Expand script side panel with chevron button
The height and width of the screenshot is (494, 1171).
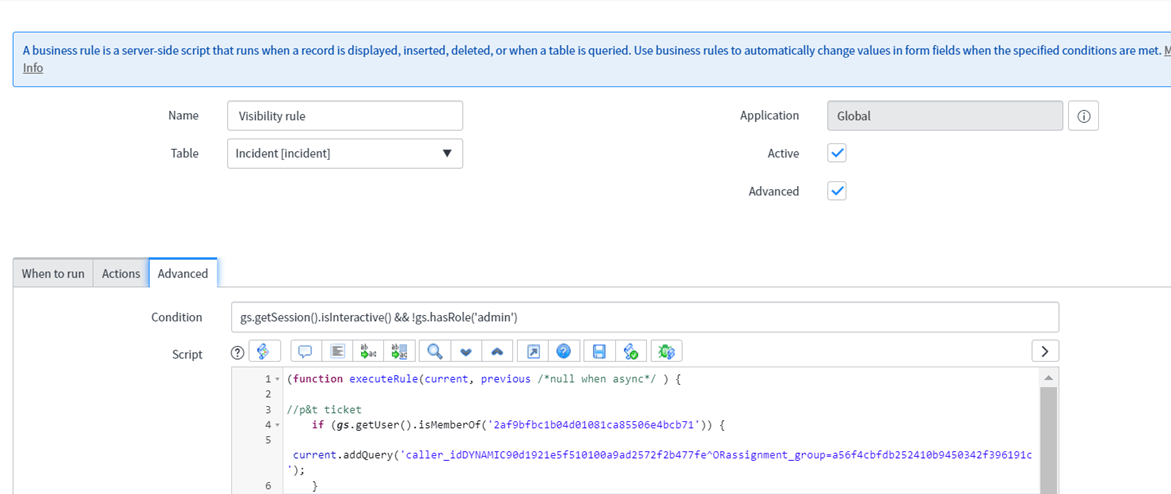[1045, 351]
